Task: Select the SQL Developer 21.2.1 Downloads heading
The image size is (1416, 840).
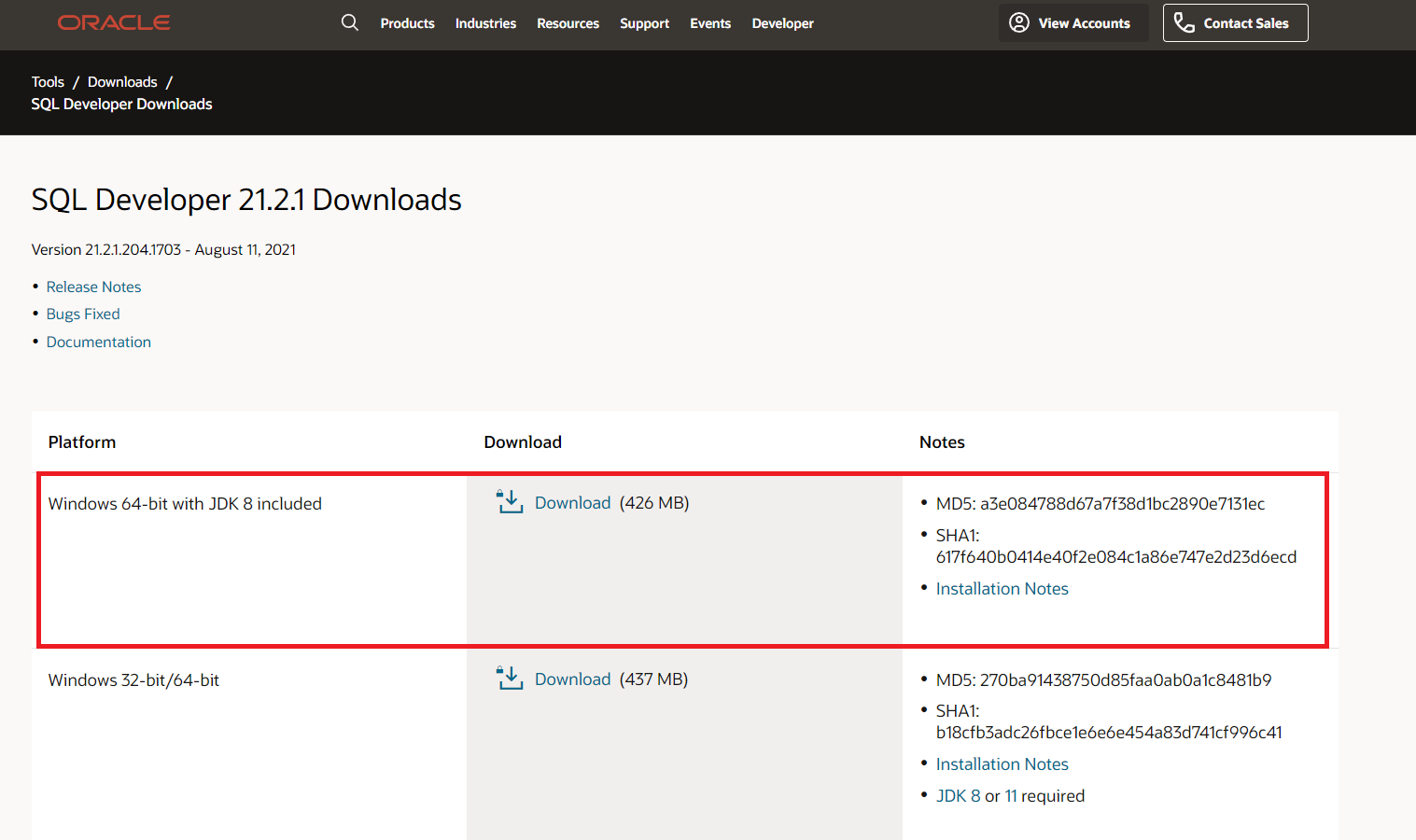Action: tap(246, 200)
